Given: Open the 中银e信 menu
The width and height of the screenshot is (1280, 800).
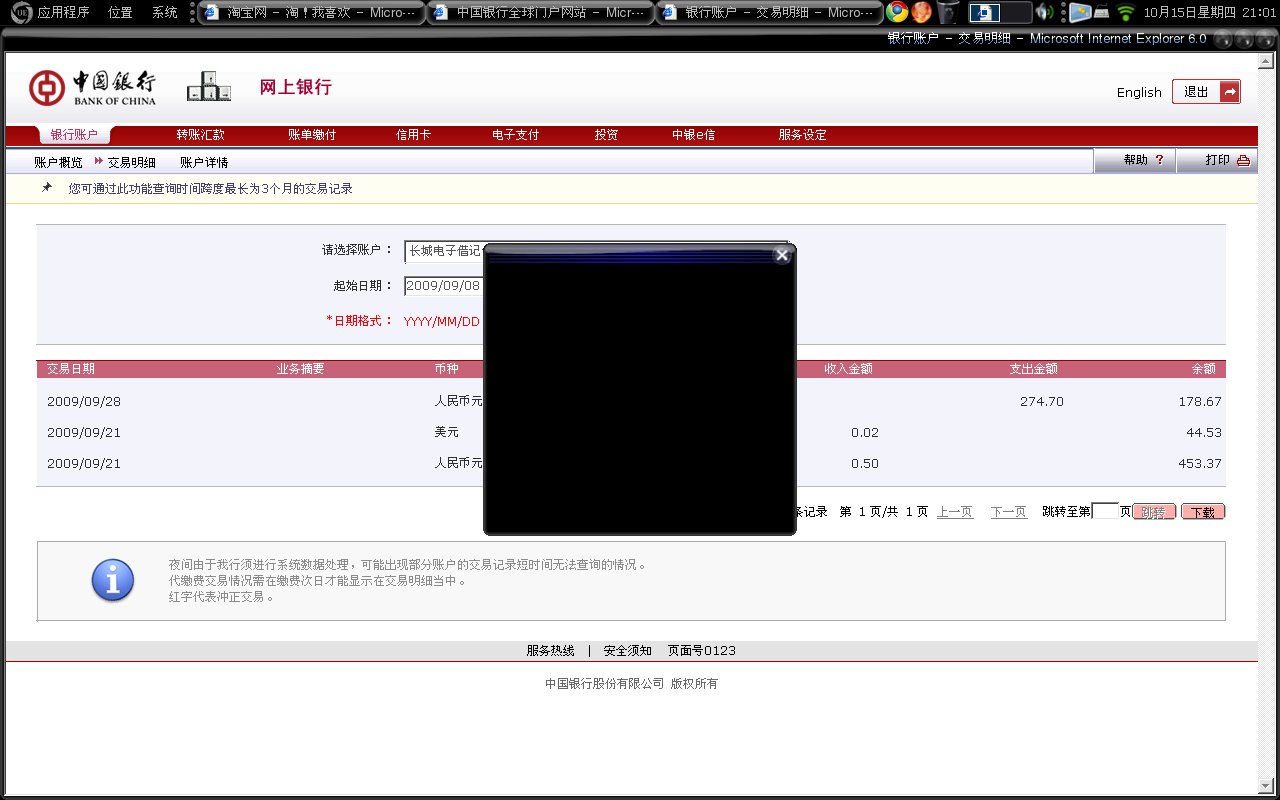Looking at the screenshot, I should click(693, 135).
